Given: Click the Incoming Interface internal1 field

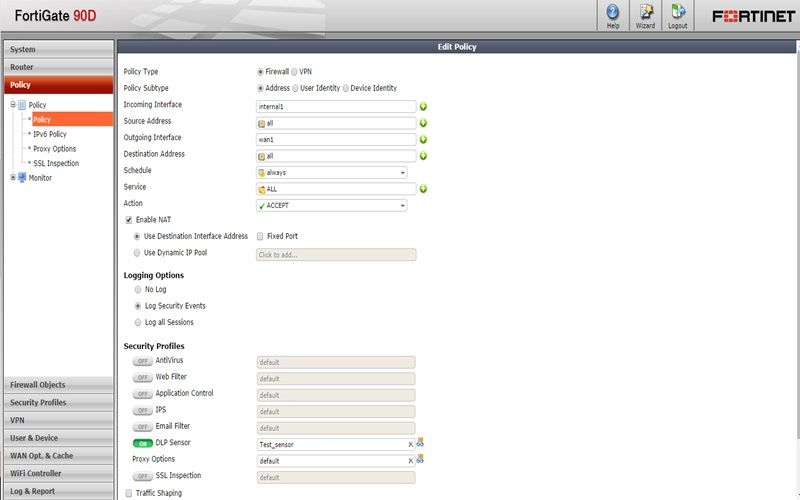Looking at the screenshot, I should (x=336, y=107).
